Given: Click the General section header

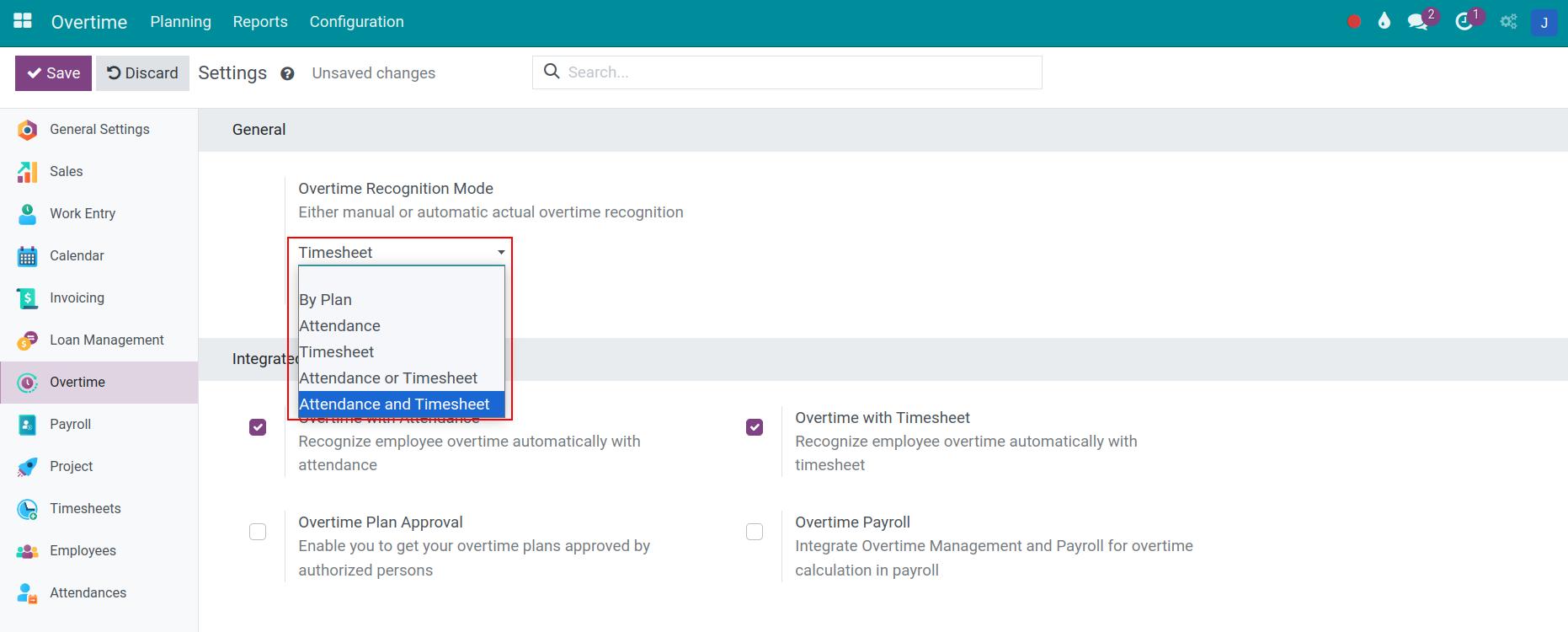Looking at the screenshot, I should pyautogui.click(x=259, y=130).
